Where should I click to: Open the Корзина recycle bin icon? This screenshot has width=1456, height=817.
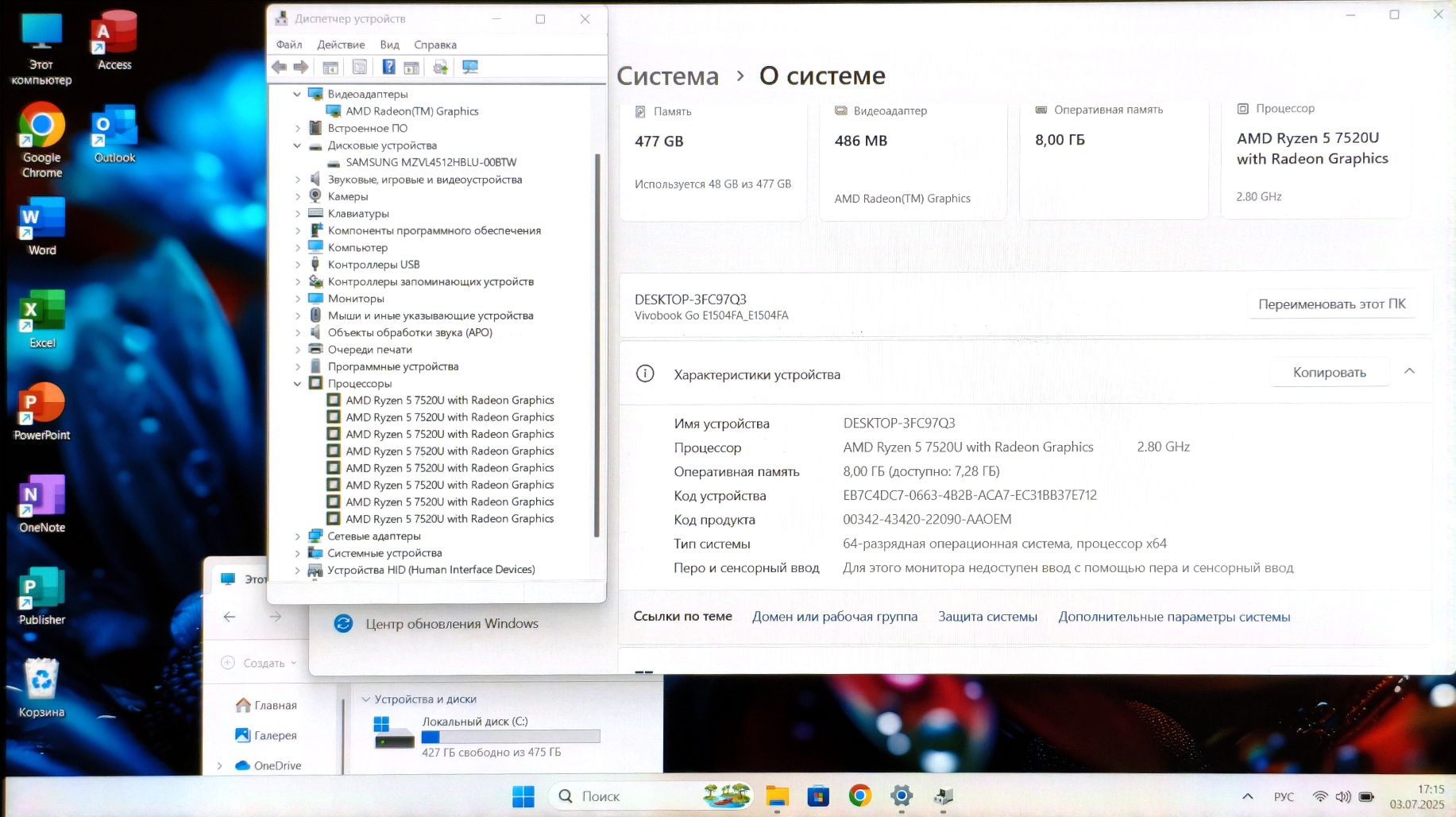tap(41, 688)
